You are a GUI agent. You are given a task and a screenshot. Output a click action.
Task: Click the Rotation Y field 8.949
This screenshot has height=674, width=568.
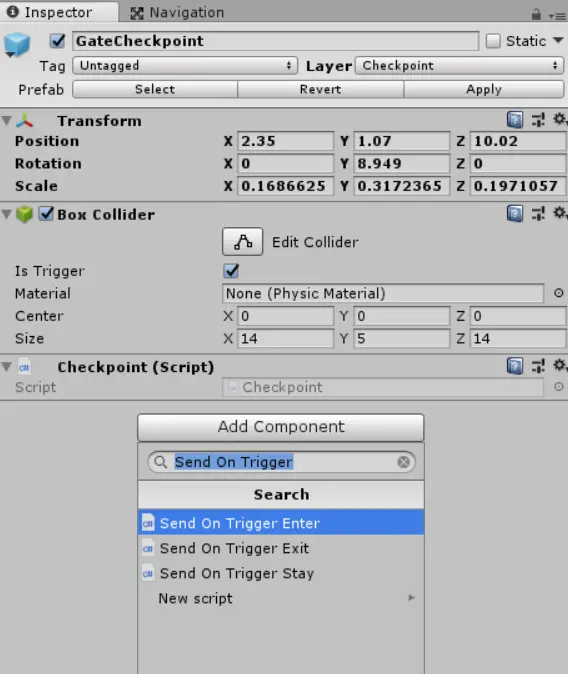(402, 163)
